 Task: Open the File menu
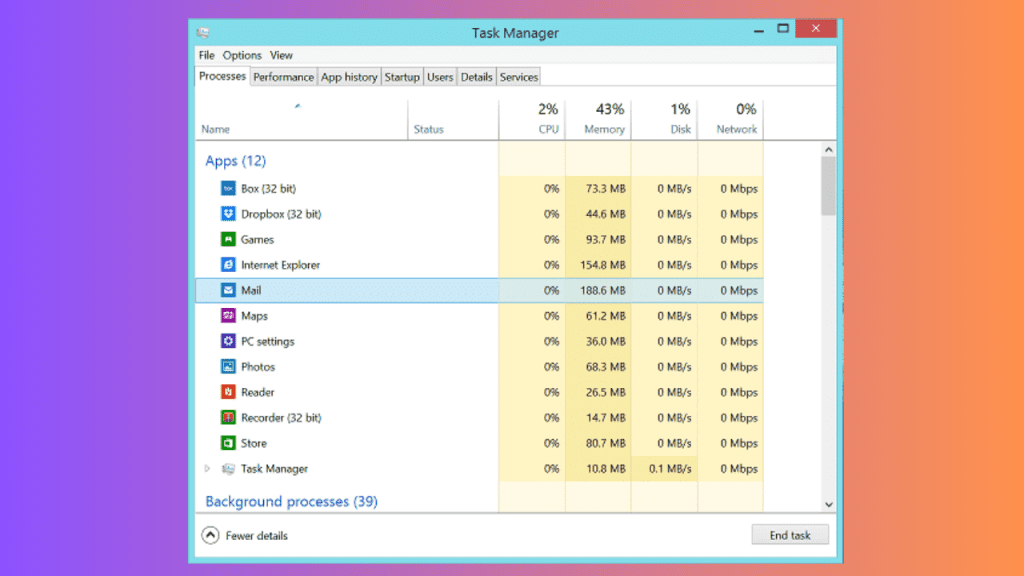(206, 56)
